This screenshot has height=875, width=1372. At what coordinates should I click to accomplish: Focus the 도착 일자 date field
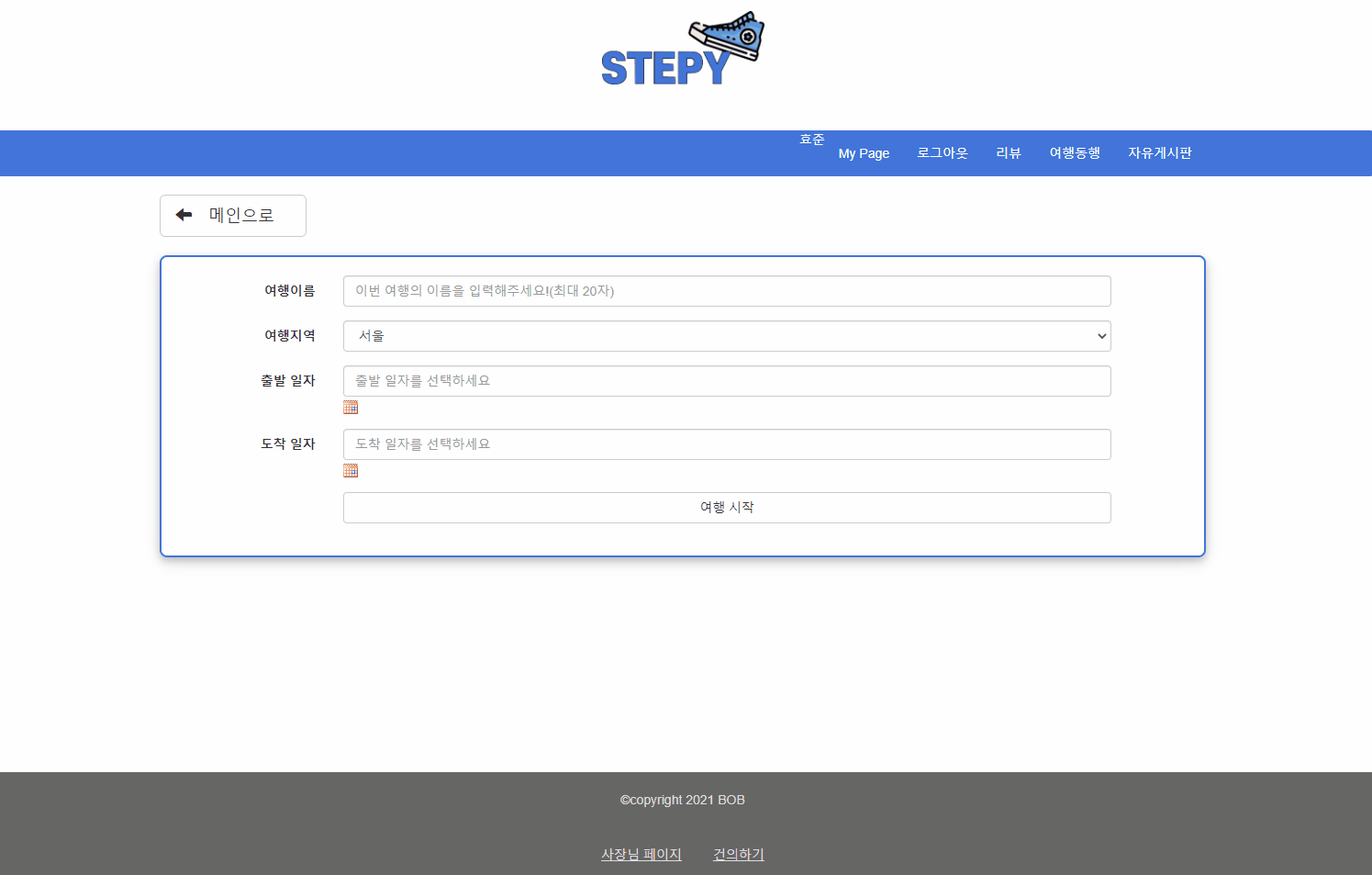click(727, 444)
